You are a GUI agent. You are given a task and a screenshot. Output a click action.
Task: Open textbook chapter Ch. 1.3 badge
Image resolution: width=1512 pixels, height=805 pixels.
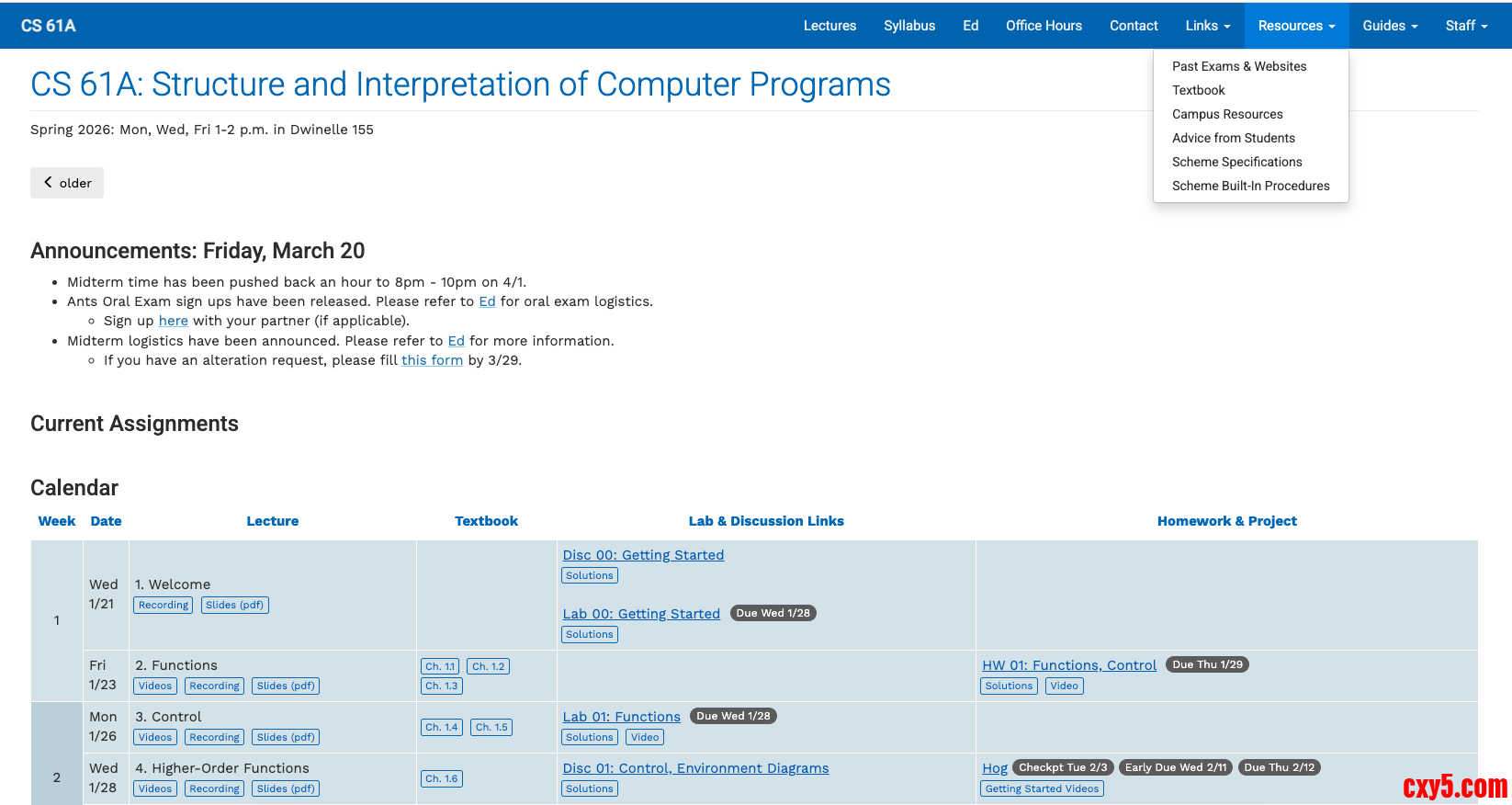point(441,686)
